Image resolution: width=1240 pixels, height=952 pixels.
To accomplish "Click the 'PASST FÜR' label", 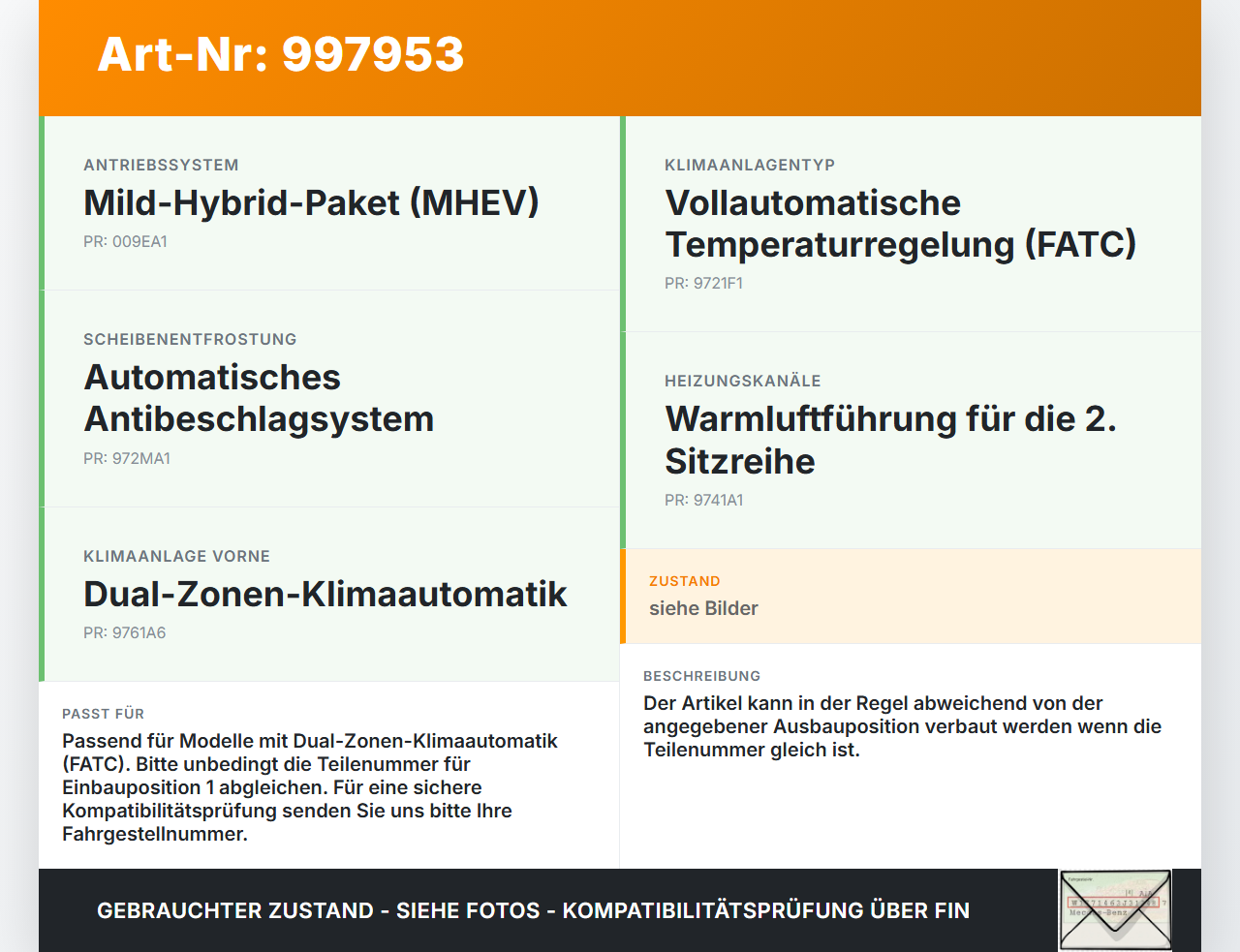I will [x=103, y=715].
